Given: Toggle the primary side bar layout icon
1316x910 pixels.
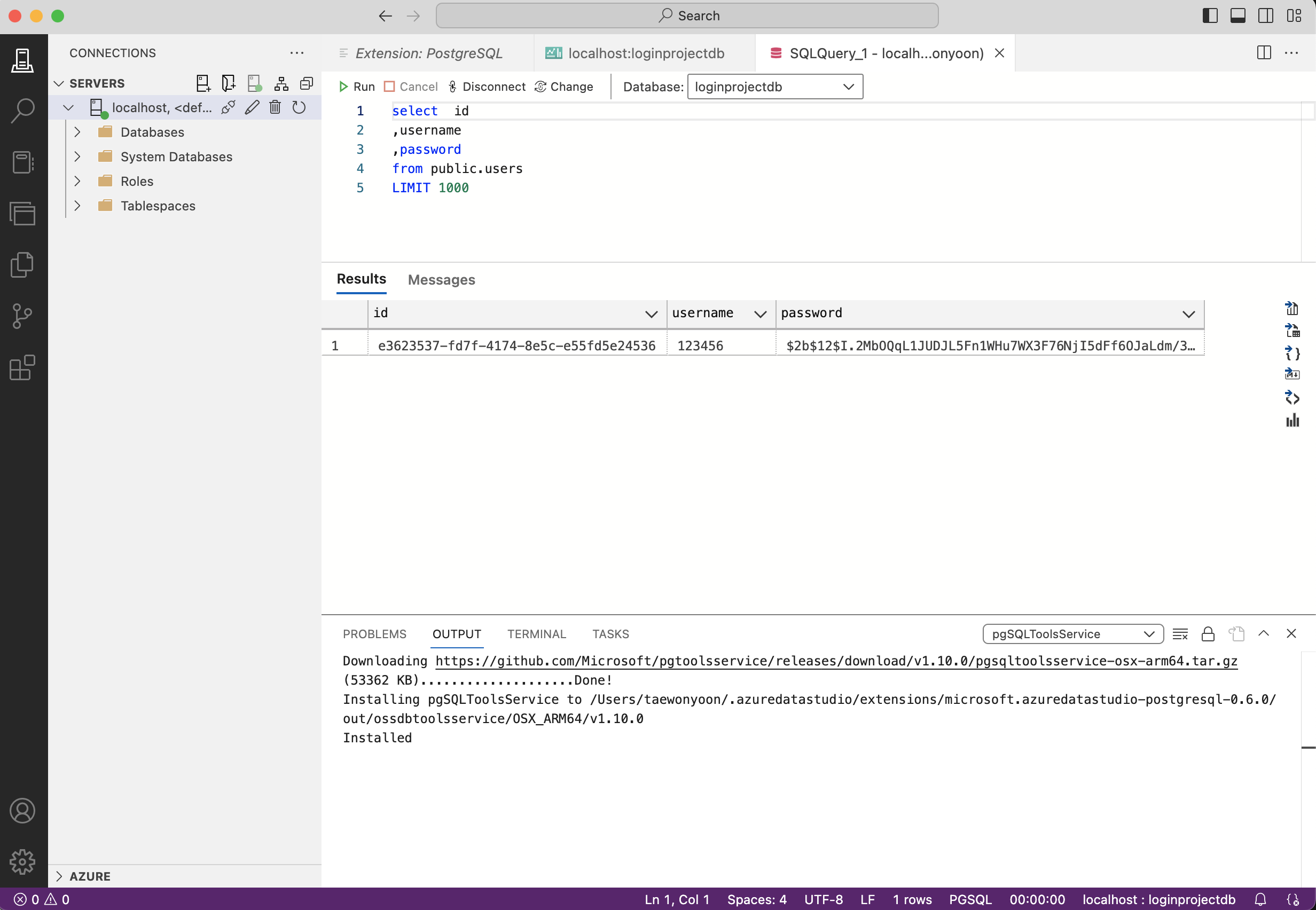Looking at the screenshot, I should coord(1210,15).
